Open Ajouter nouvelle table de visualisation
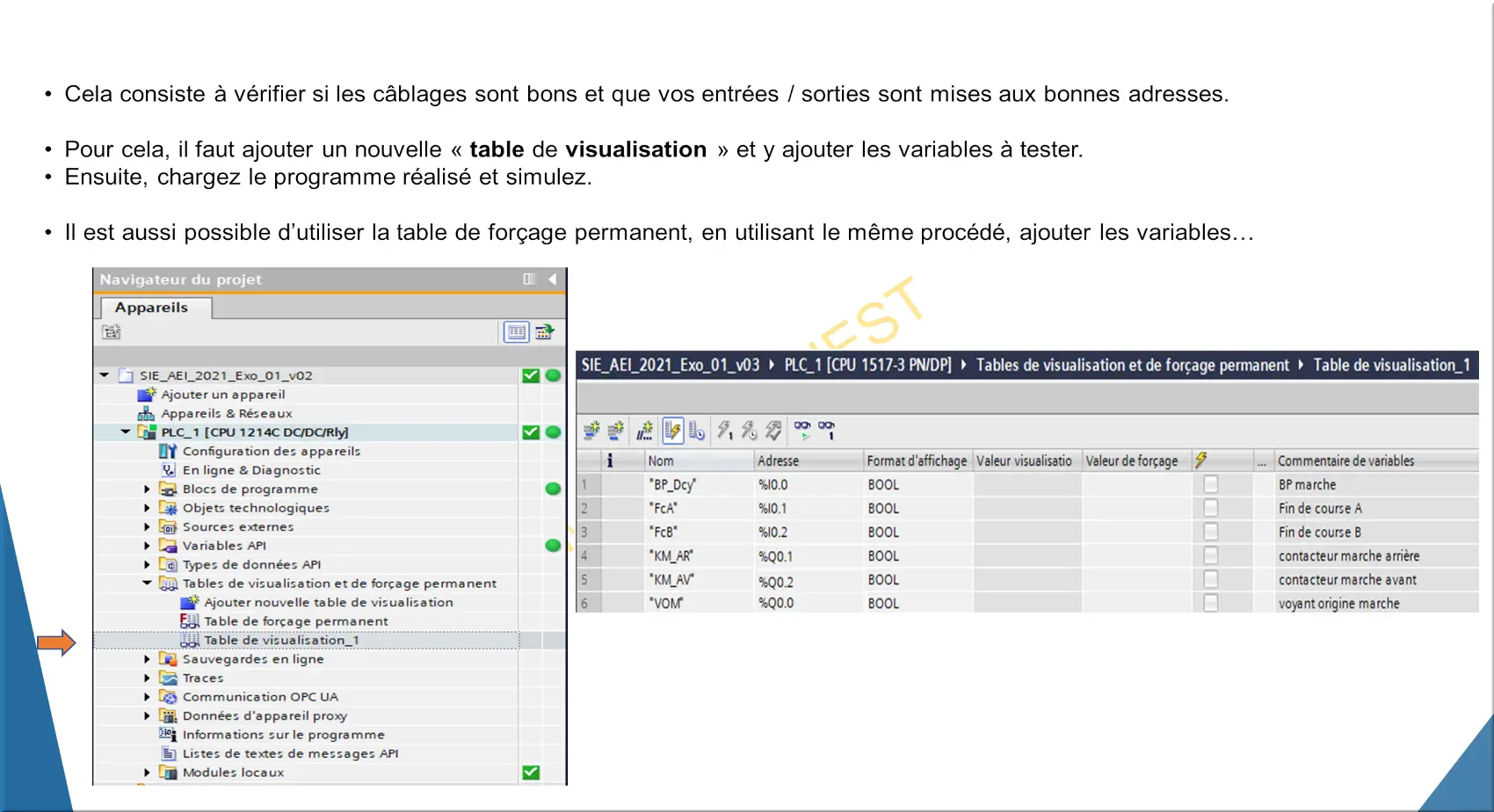 pyautogui.click(x=328, y=602)
